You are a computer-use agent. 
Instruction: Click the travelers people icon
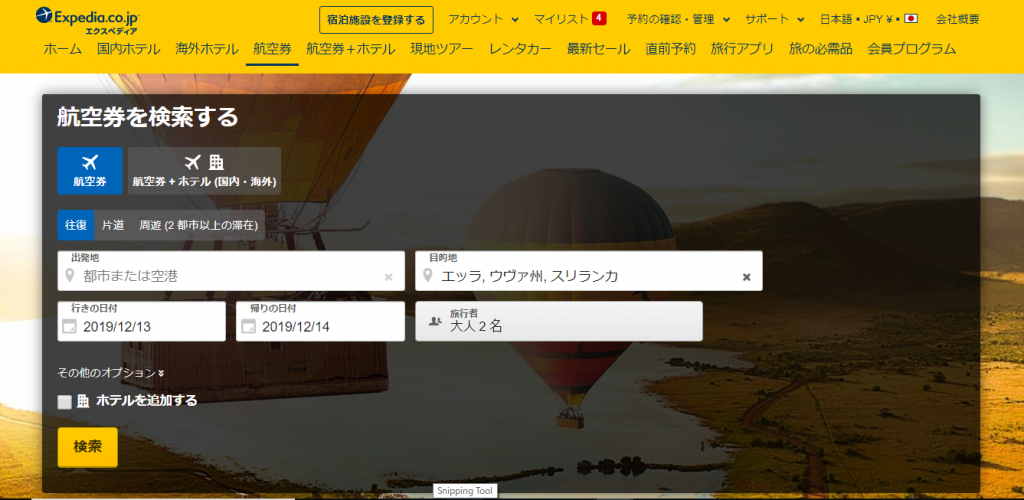click(x=435, y=321)
